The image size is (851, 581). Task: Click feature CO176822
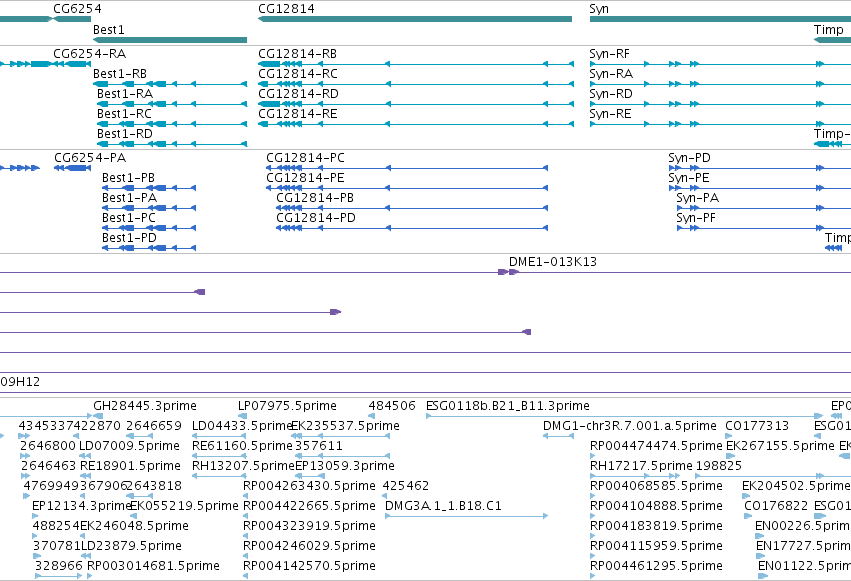click(x=747, y=516)
